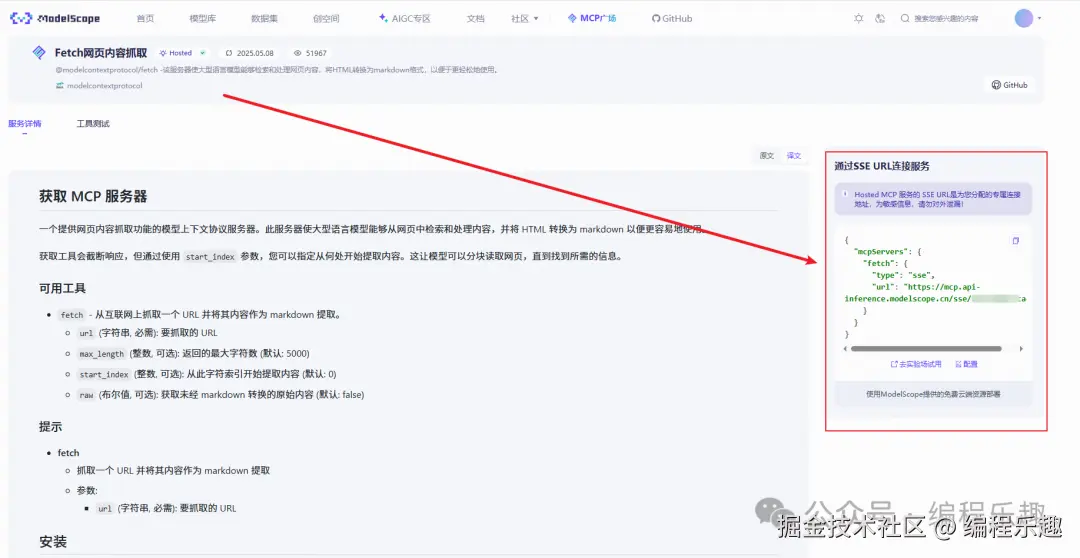This screenshot has height=558, width=1080.
Task: Click the right scroll arrow of code block
Action: pos(1021,349)
